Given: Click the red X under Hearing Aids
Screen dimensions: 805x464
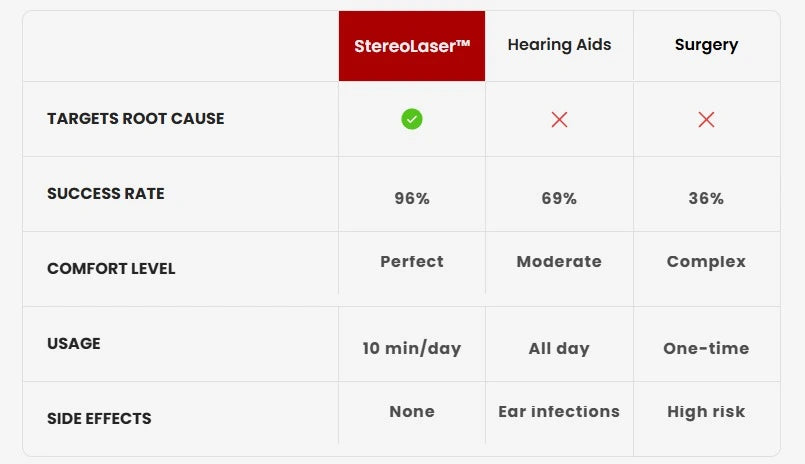Looking at the screenshot, I should coord(559,120).
